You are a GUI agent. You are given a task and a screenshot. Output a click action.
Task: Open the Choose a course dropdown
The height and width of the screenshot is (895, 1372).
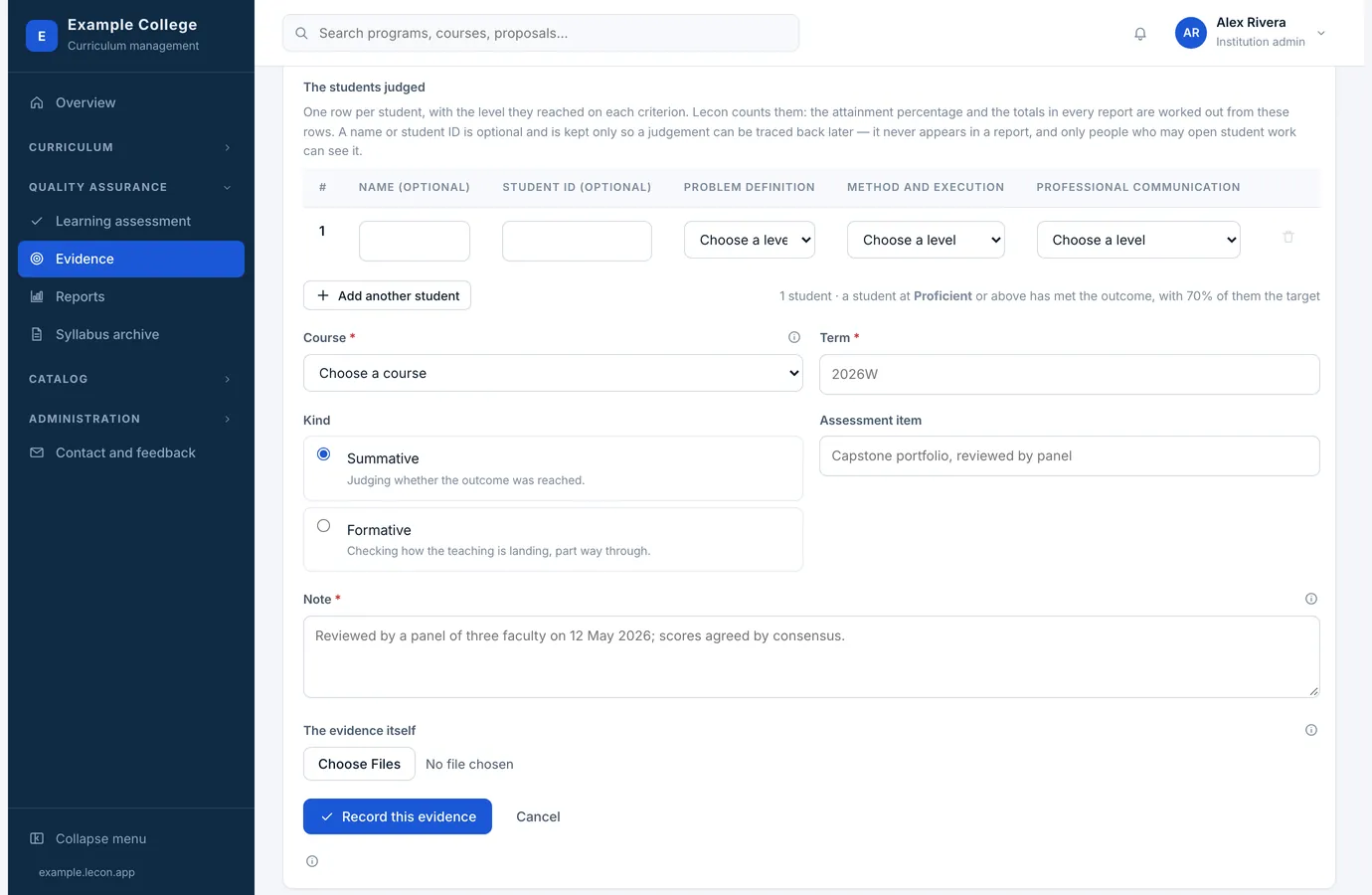(x=553, y=373)
